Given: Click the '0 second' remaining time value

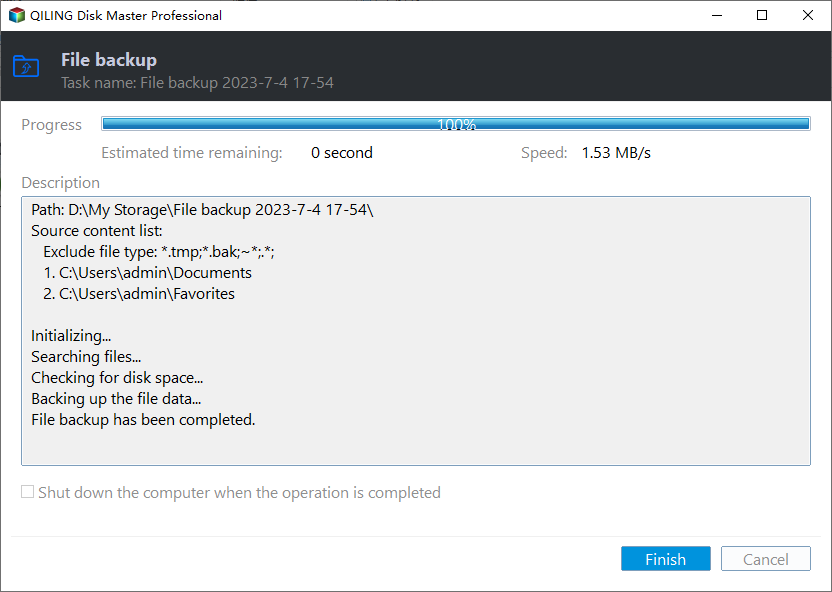Looking at the screenshot, I should coord(342,153).
